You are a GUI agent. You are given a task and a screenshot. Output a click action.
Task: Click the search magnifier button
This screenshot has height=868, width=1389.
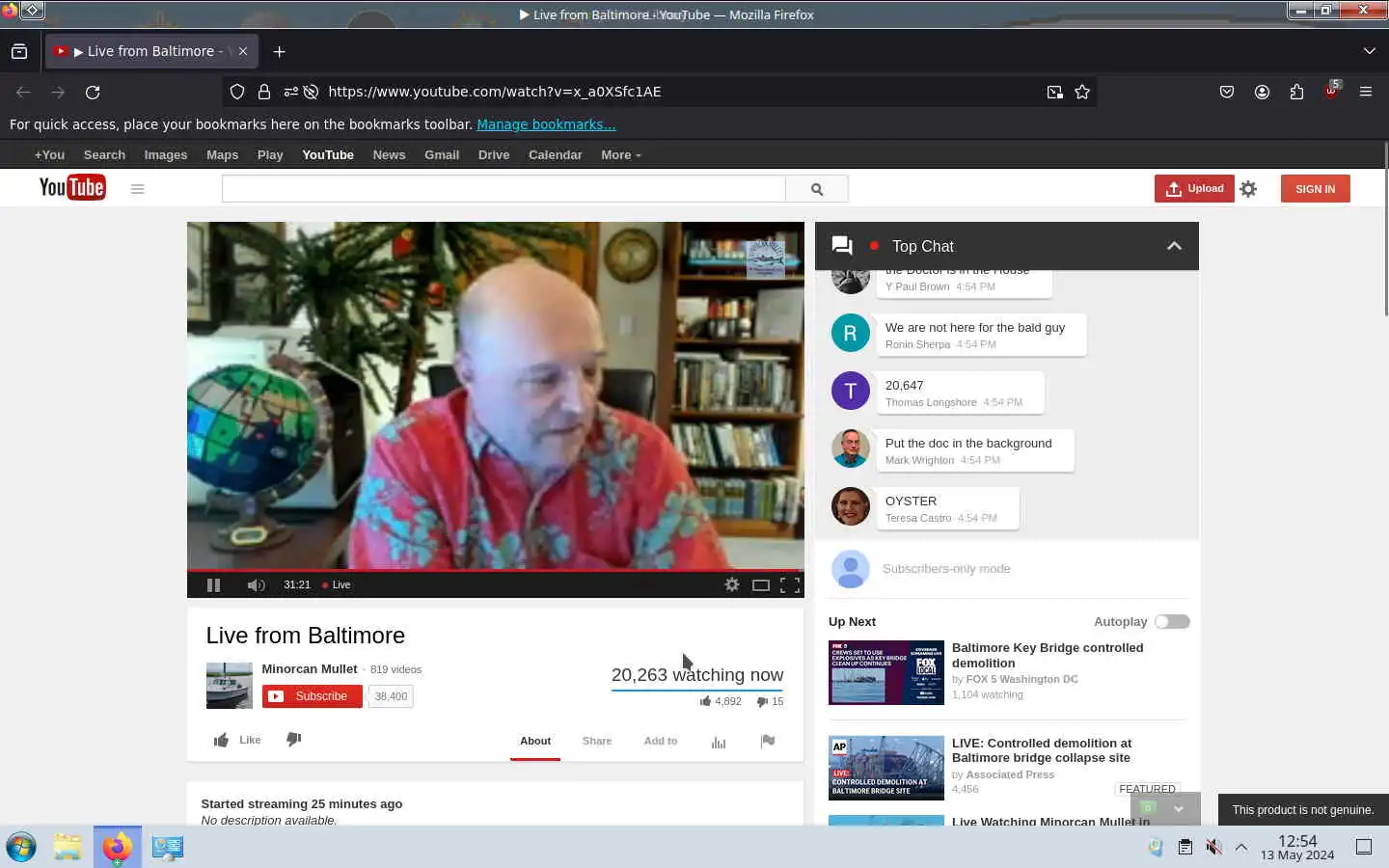pos(817,189)
